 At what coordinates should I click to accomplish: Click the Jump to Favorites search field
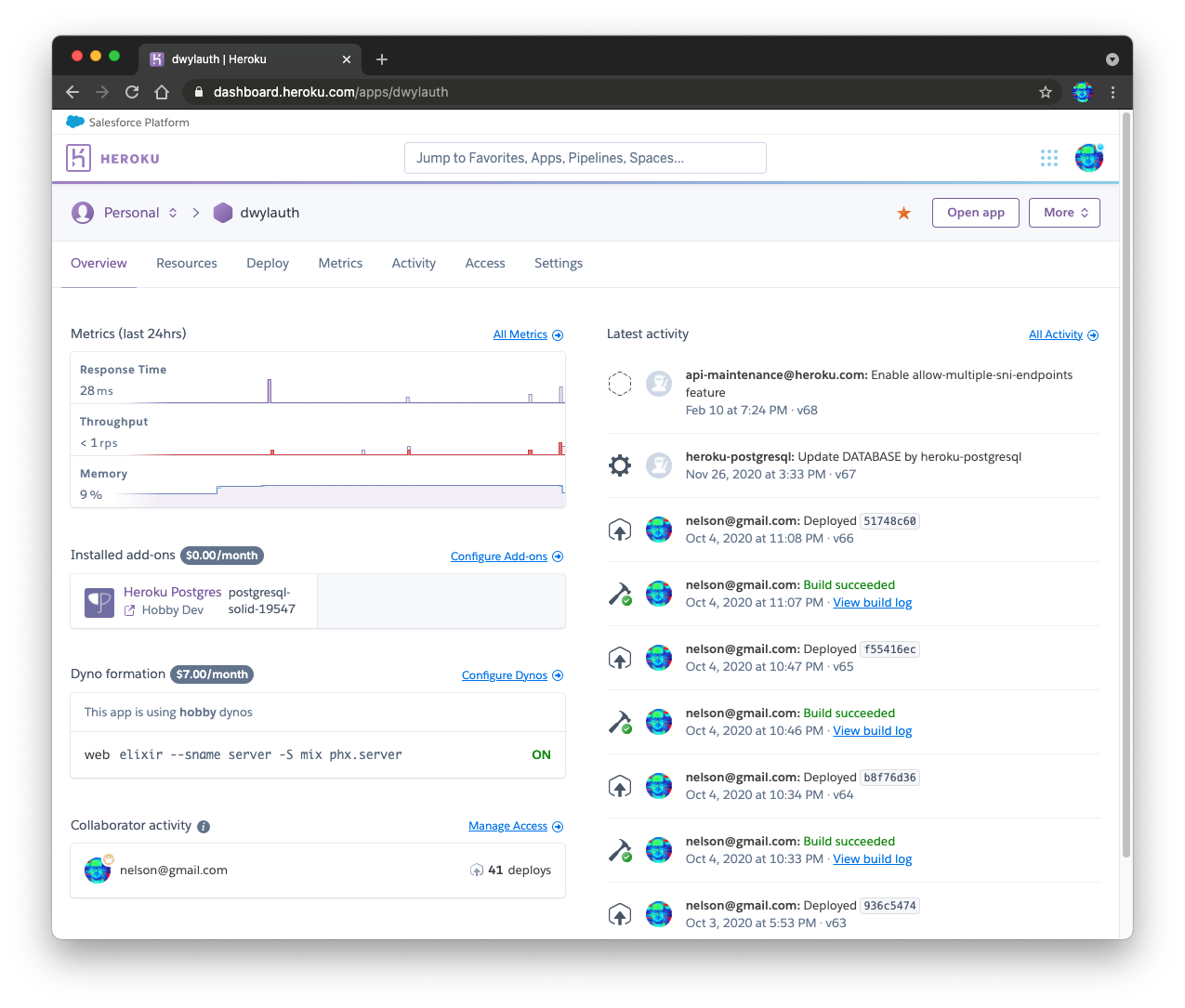(x=586, y=157)
